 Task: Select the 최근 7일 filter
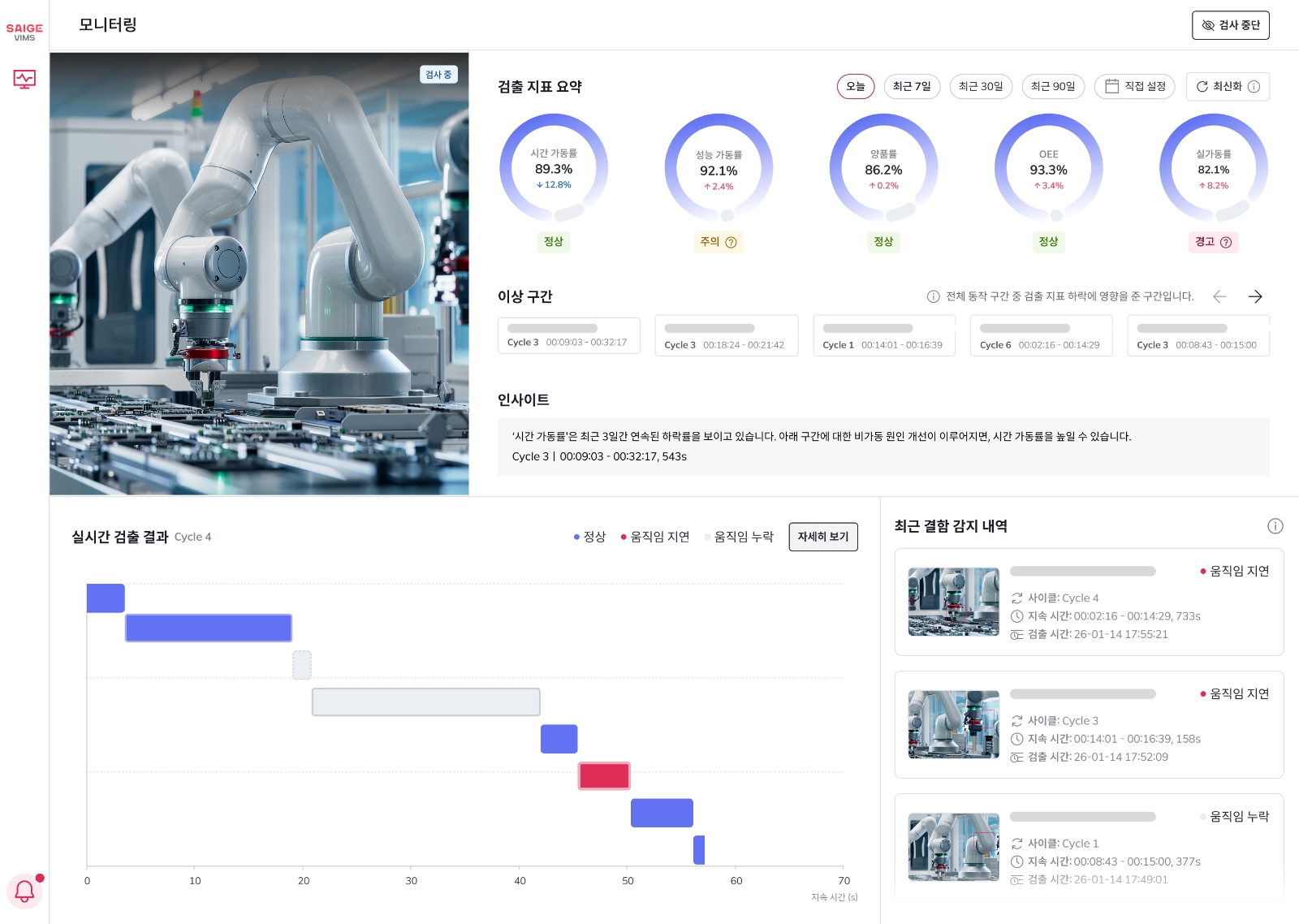click(x=912, y=87)
